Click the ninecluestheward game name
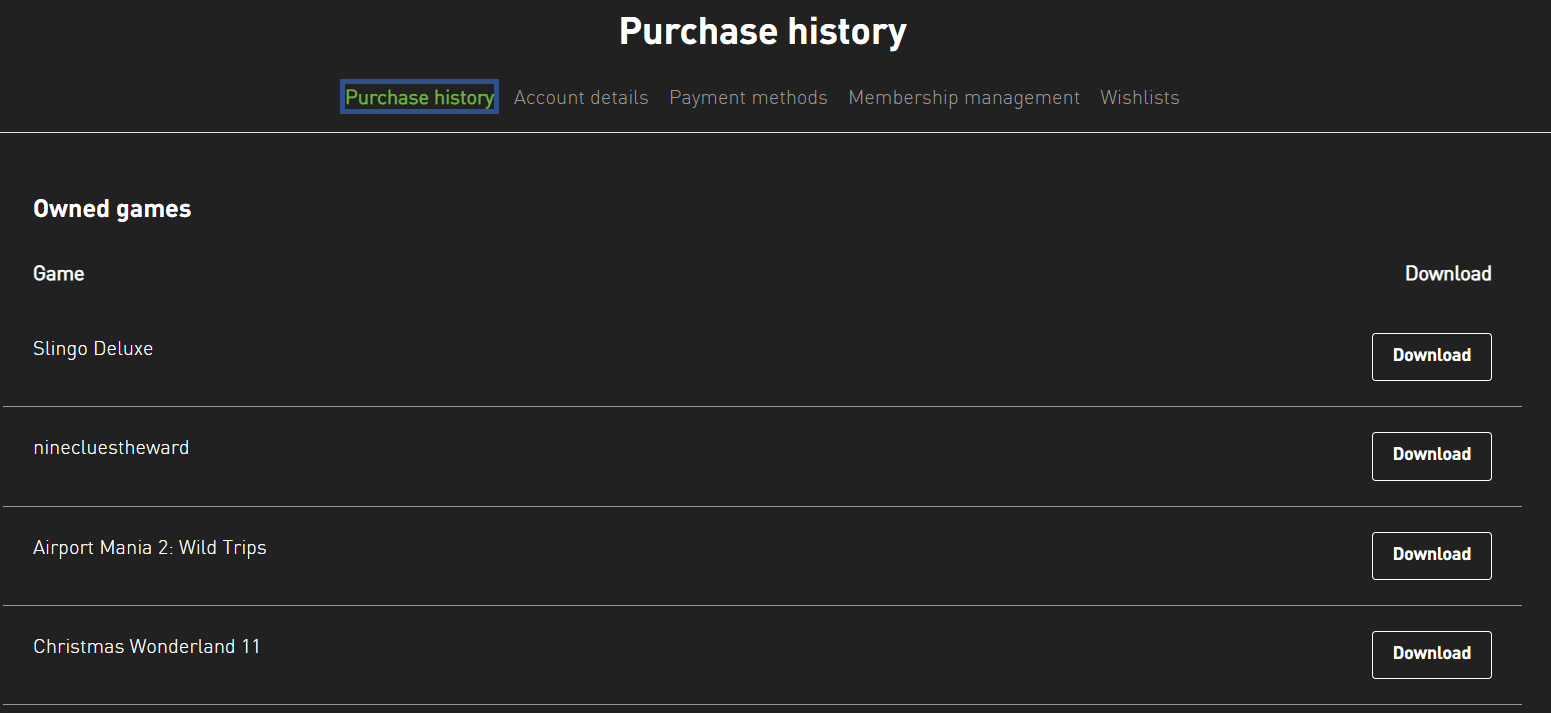 (x=111, y=448)
